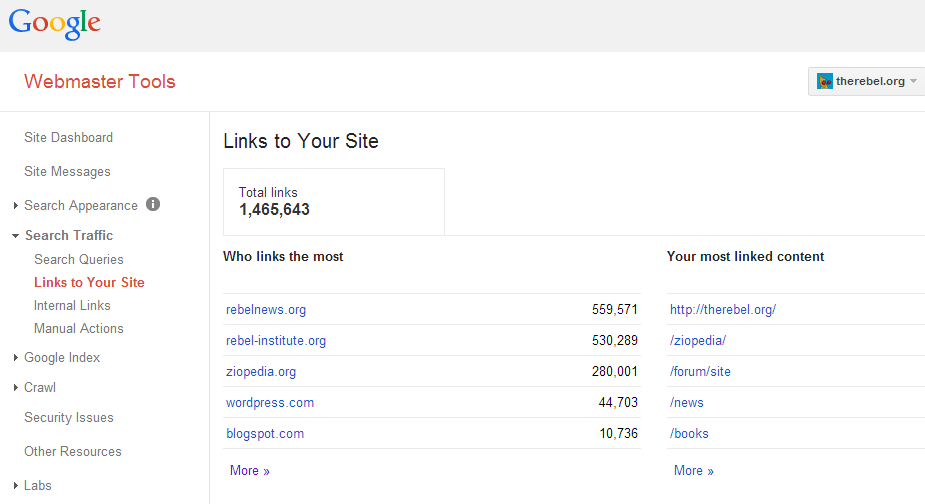Click the Google Index label

[62, 358]
